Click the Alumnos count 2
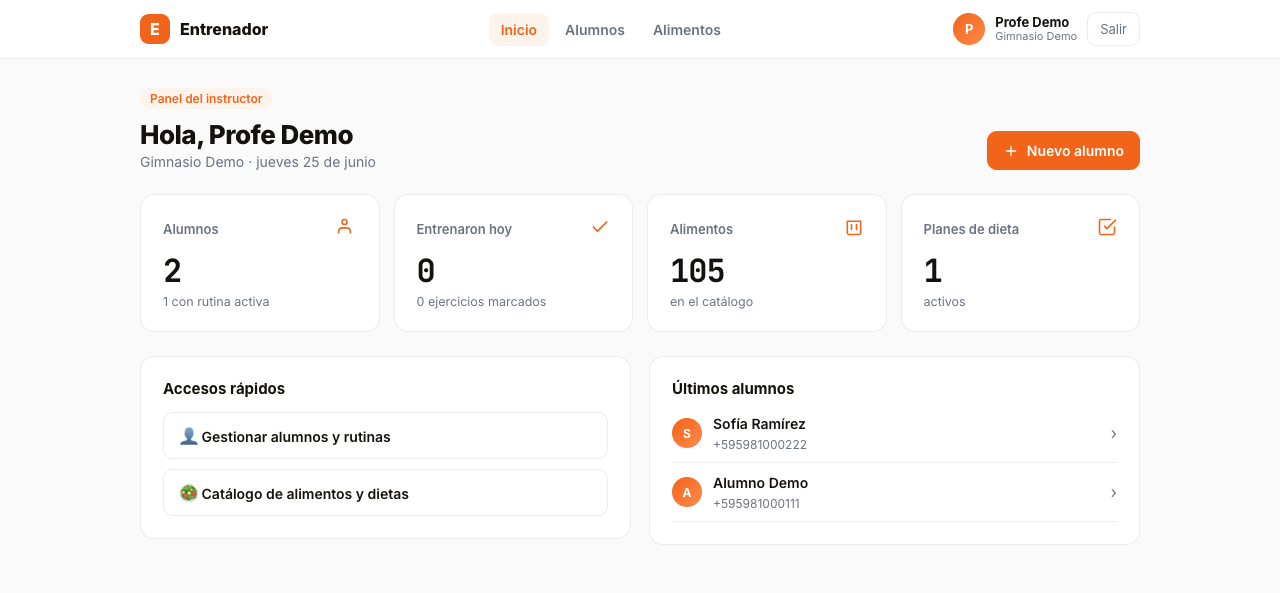Image resolution: width=1280 pixels, height=593 pixels. pos(172,271)
